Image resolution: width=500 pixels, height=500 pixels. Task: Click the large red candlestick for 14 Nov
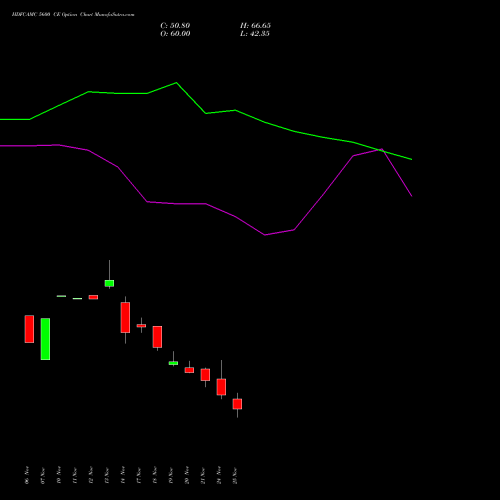point(125,317)
